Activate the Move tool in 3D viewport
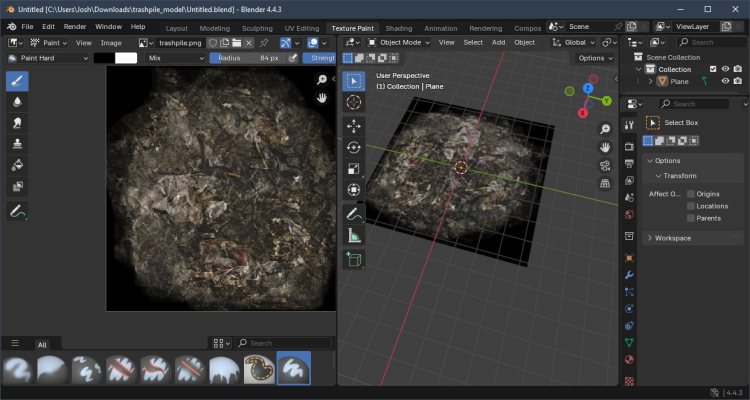750x400 pixels. (354, 126)
